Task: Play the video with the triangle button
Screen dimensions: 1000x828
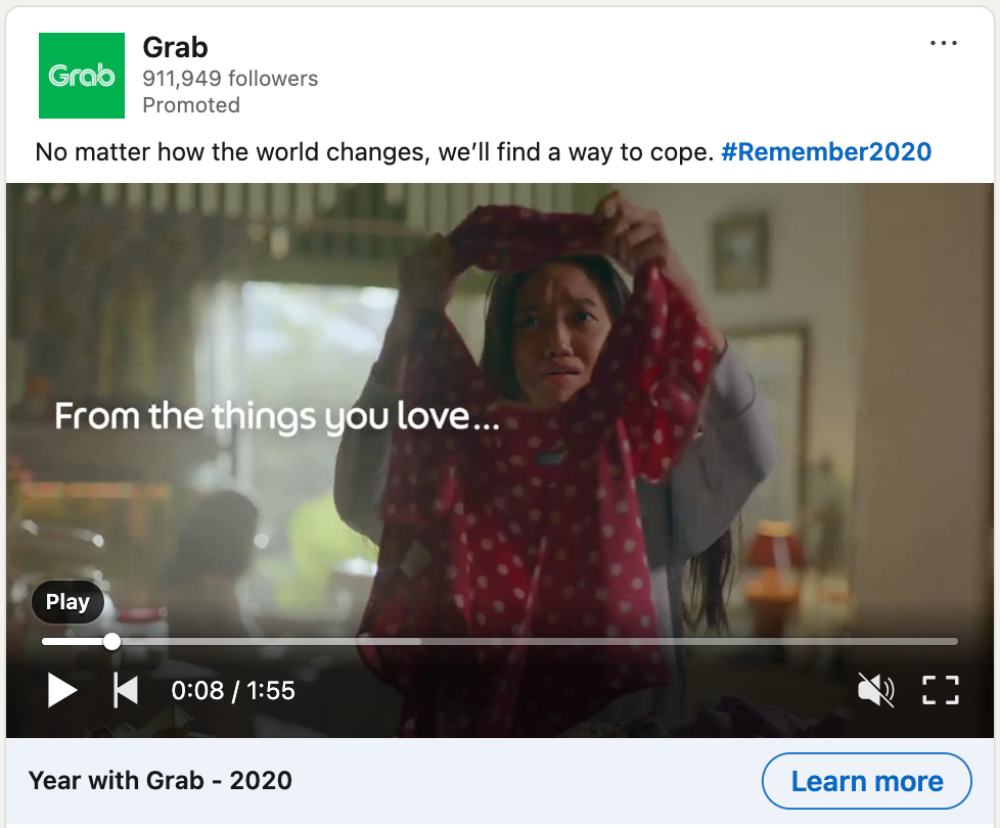Action: tap(62, 690)
